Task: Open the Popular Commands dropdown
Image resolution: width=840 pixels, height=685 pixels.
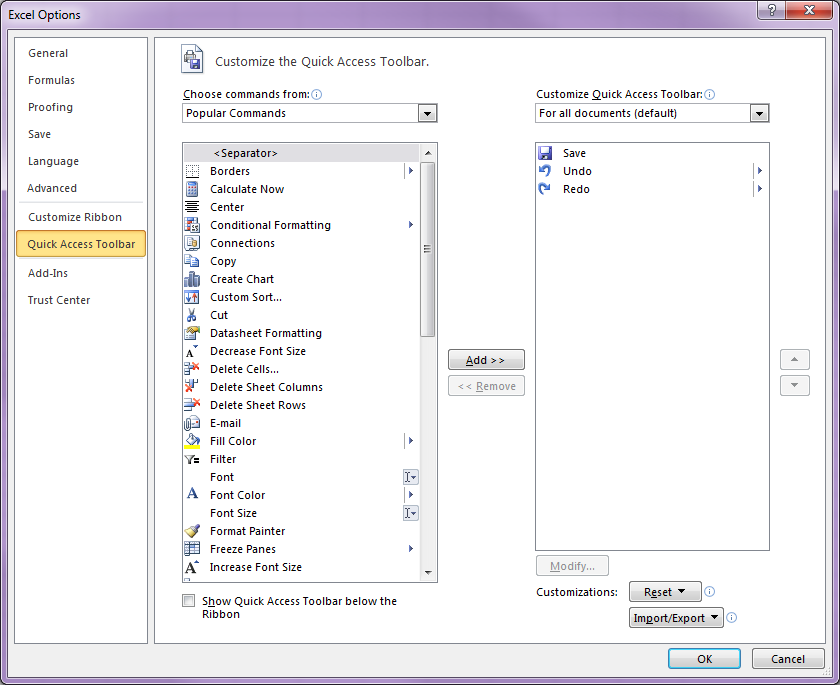Action: (427, 113)
